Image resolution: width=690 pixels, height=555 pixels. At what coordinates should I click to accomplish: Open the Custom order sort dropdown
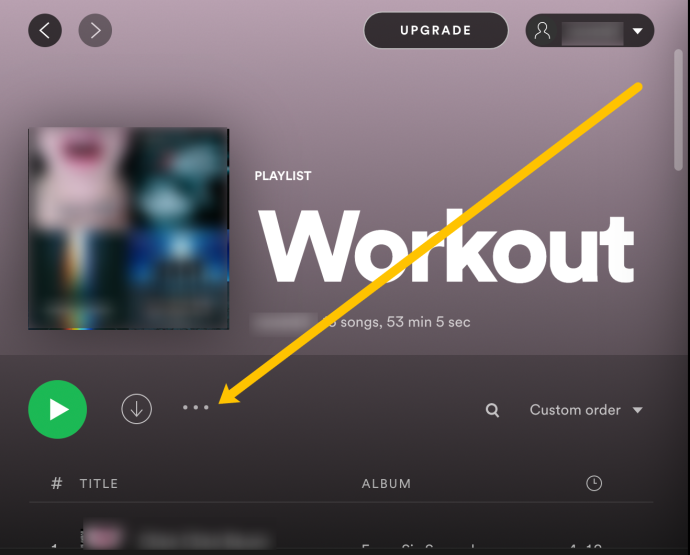coord(586,410)
